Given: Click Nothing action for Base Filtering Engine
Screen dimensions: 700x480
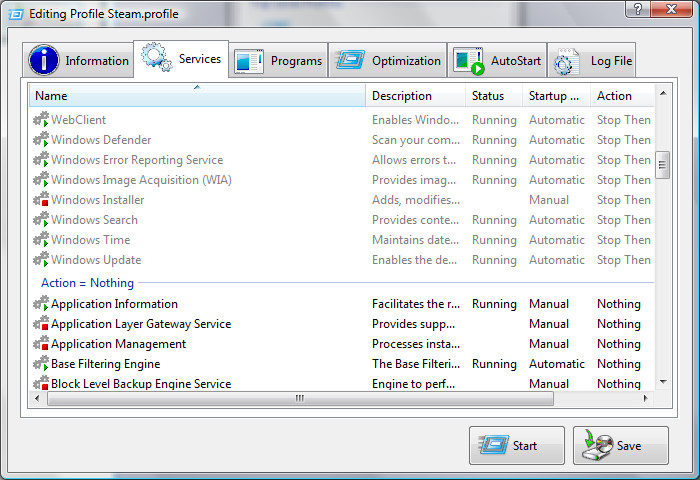Looking at the screenshot, I should click(619, 364).
